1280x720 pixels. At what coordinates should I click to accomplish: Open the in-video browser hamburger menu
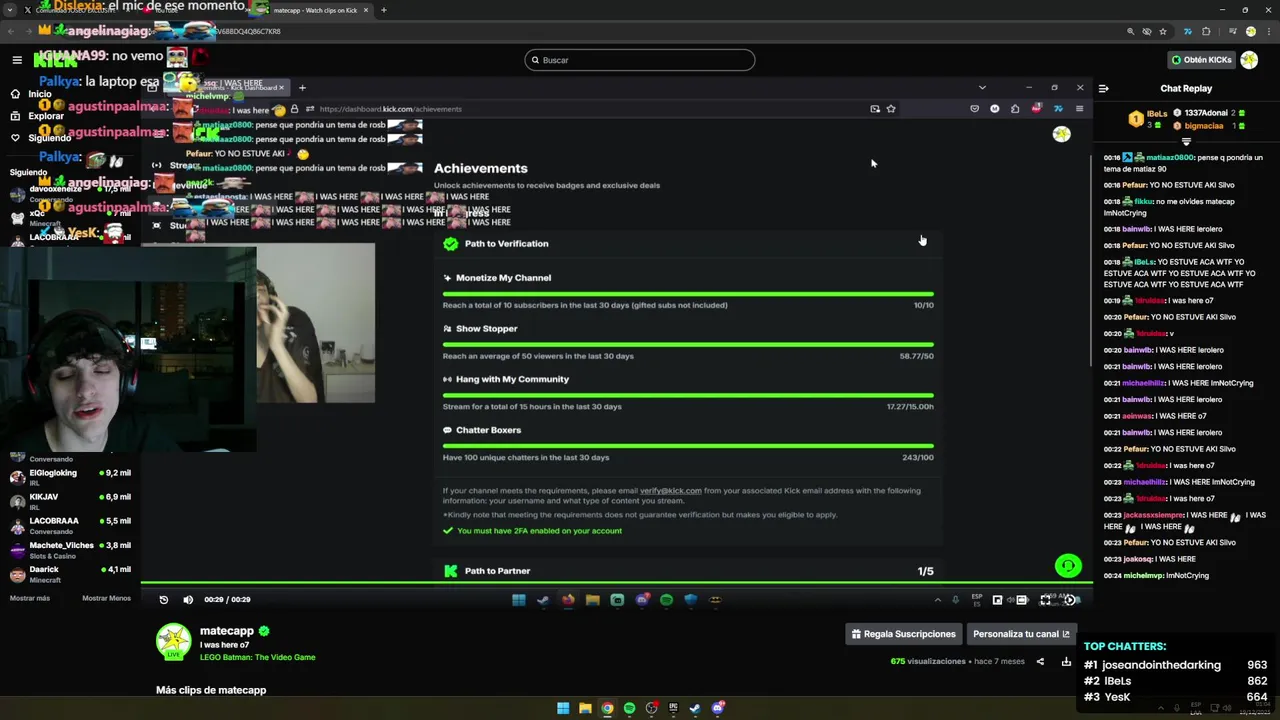point(1079,109)
